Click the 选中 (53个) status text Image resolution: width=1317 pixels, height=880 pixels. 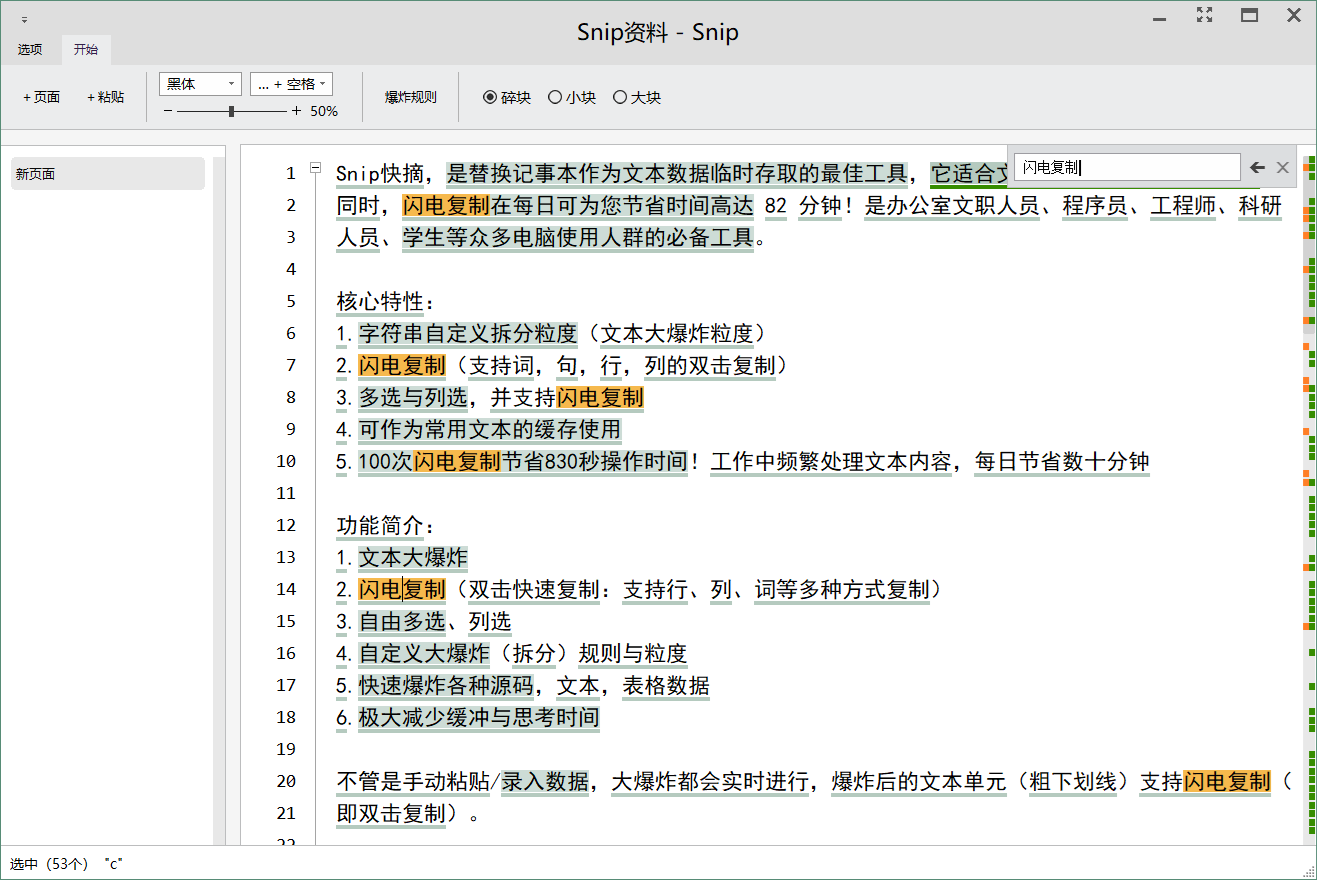49,864
